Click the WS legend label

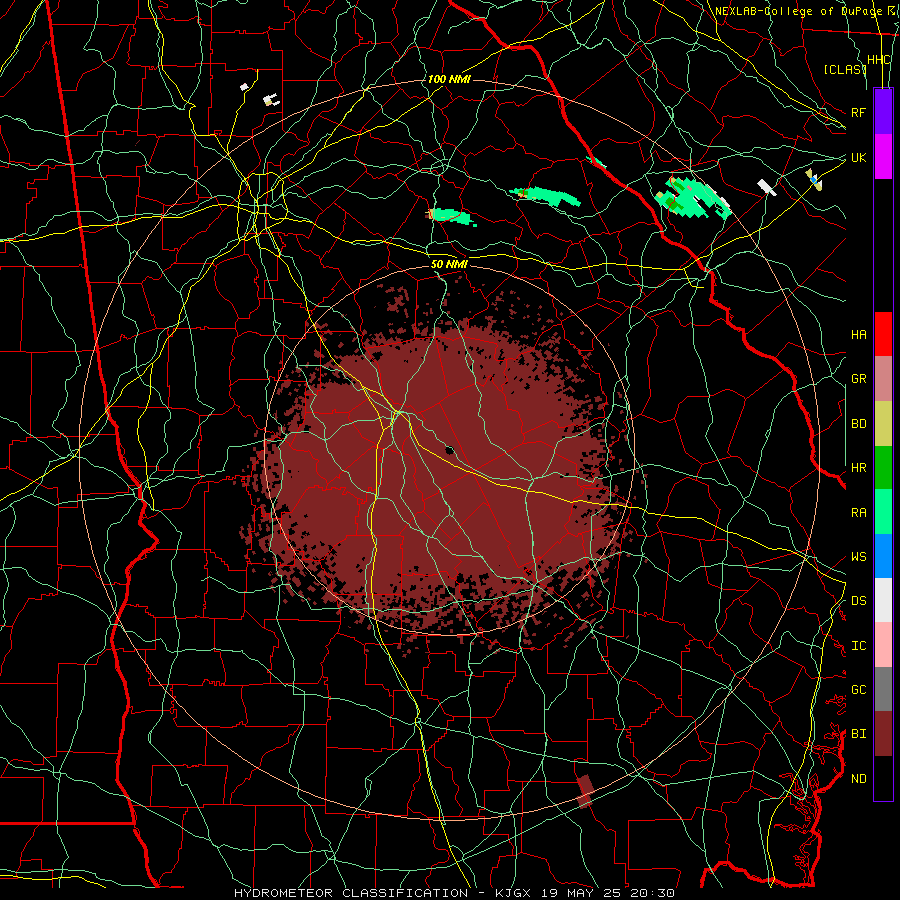pos(858,557)
